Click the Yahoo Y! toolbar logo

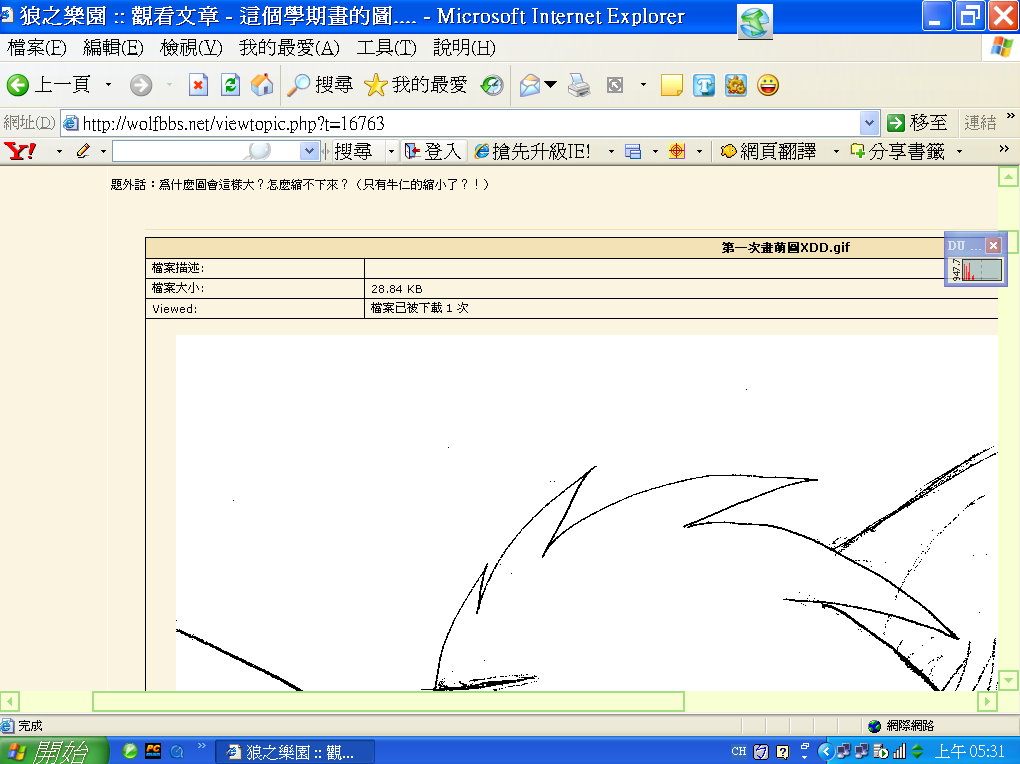coord(20,151)
